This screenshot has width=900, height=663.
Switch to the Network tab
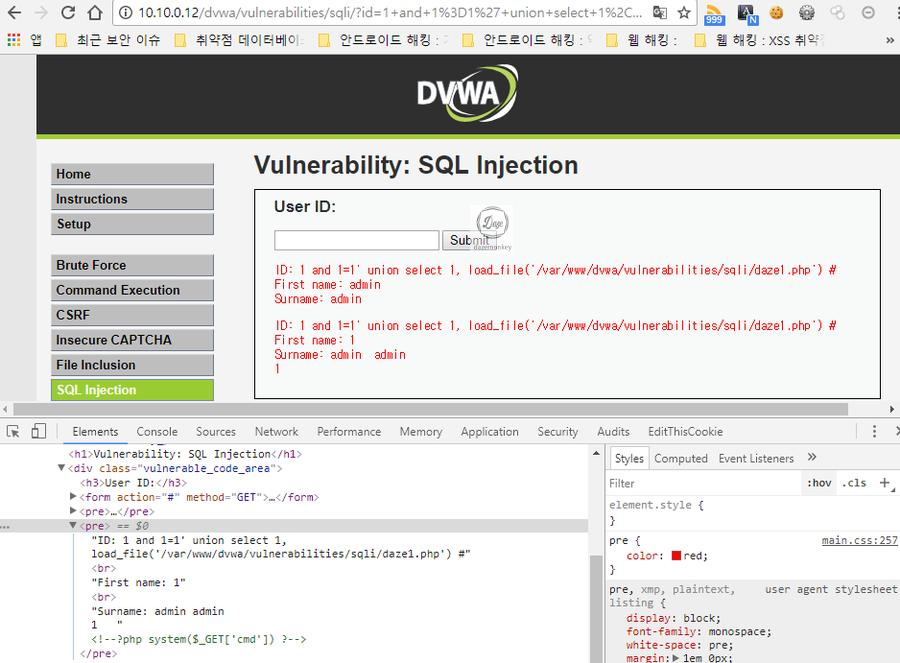277,431
